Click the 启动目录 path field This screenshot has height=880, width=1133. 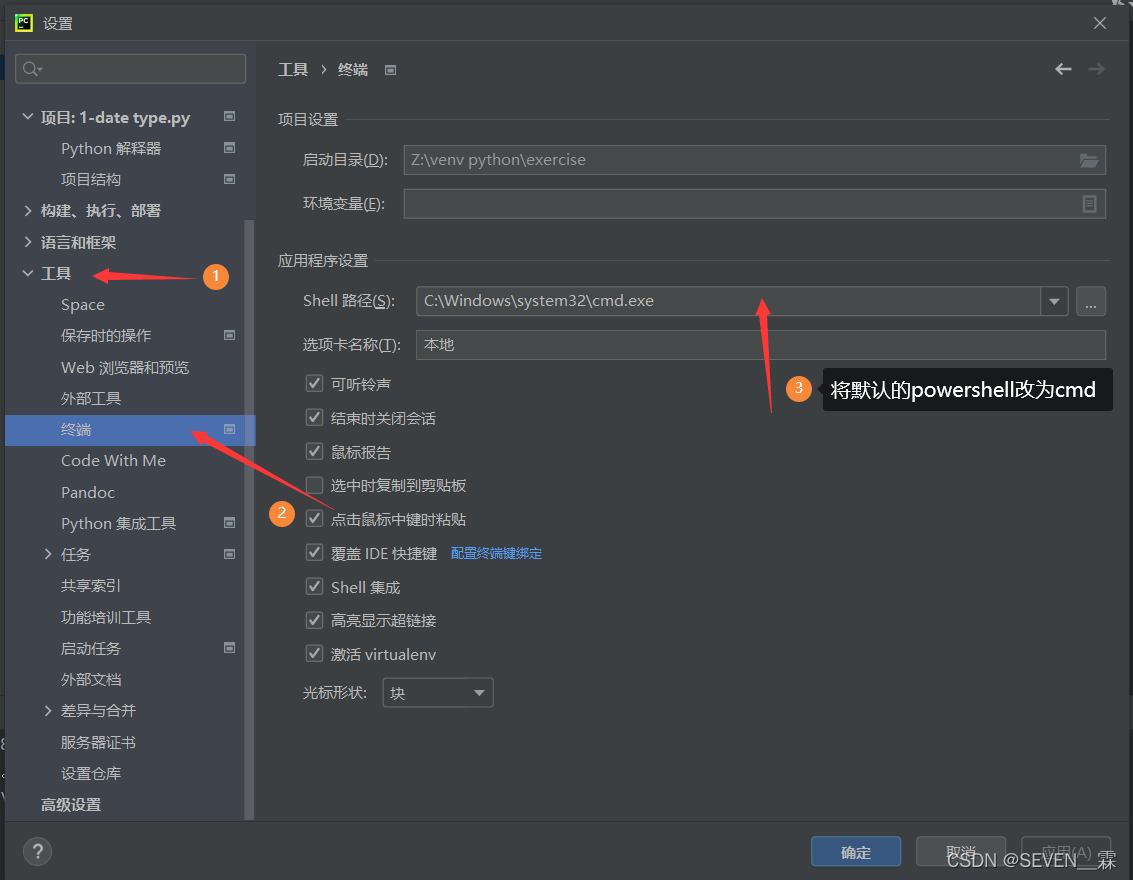tap(754, 160)
